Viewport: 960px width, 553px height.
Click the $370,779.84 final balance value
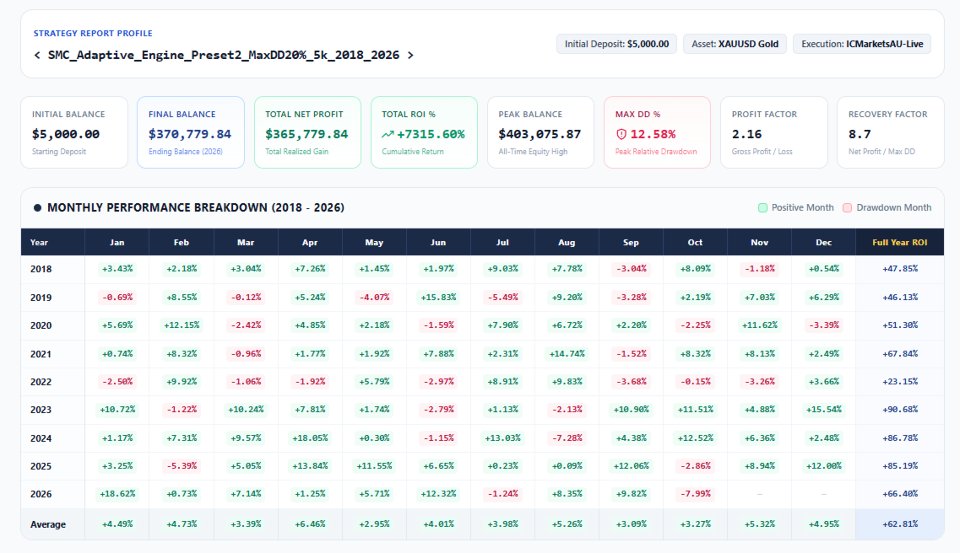point(190,134)
